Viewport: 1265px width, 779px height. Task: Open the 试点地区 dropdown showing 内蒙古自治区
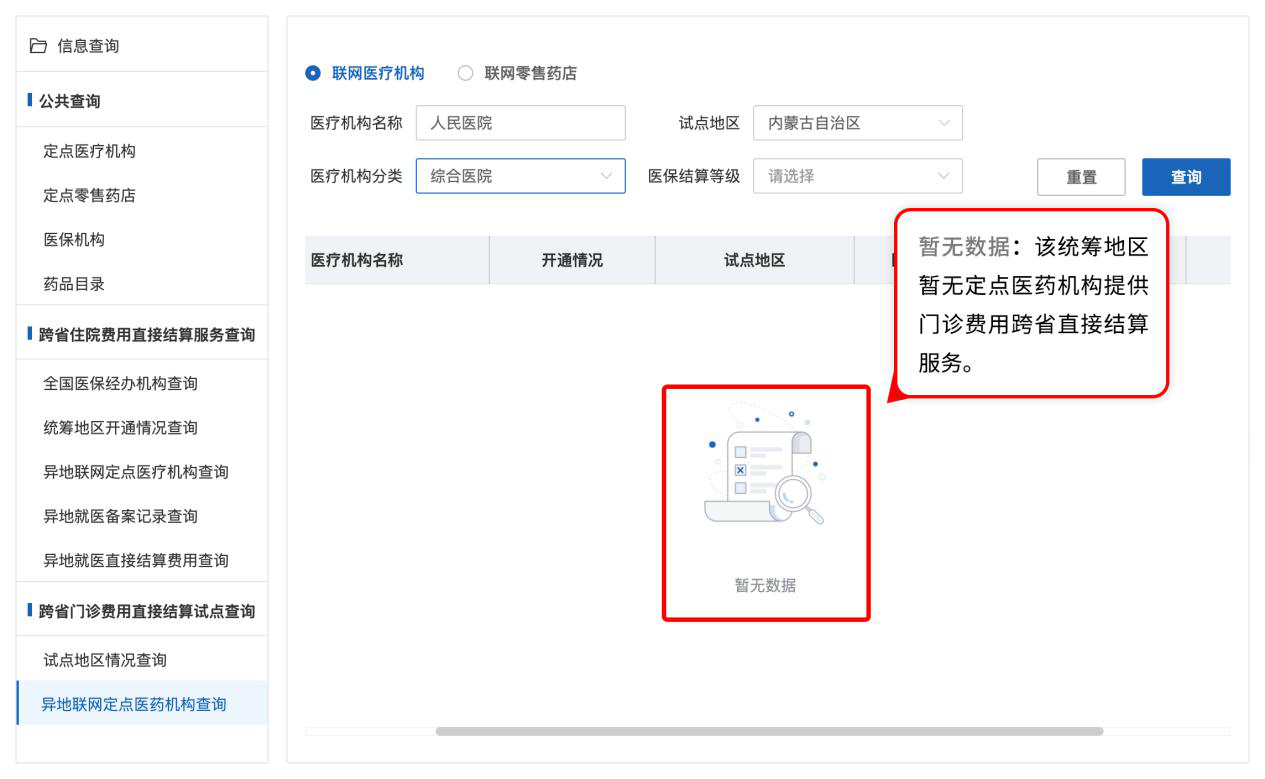[x=857, y=123]
